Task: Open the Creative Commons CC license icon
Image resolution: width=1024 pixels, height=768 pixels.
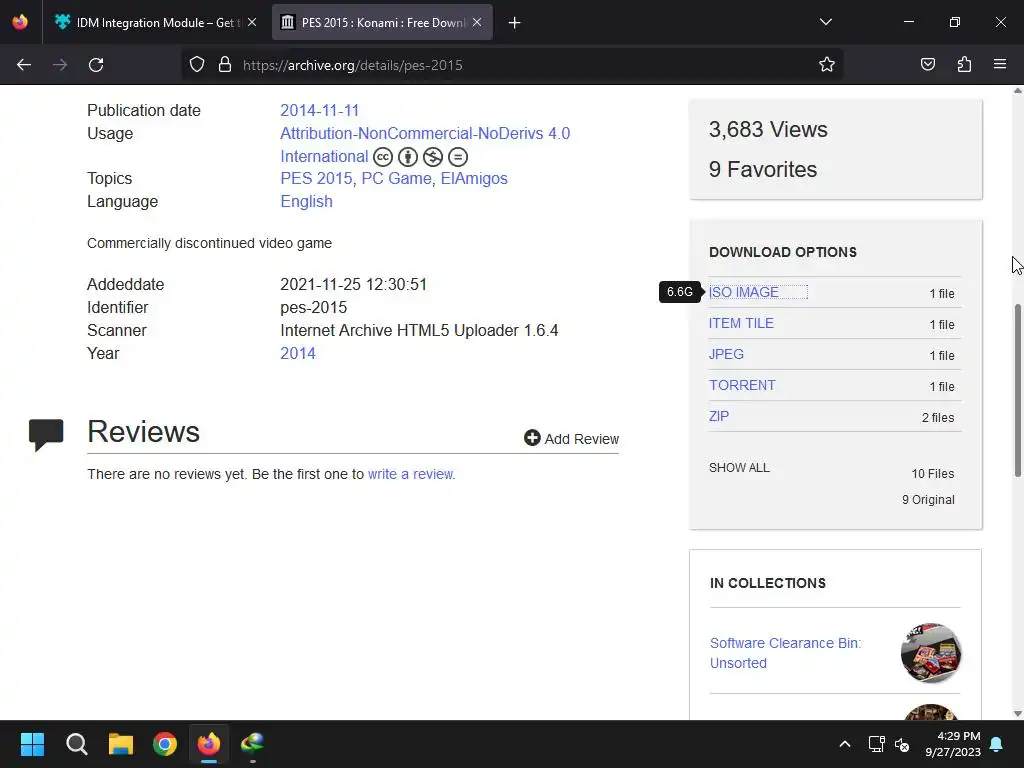Action: pos(383,157)
